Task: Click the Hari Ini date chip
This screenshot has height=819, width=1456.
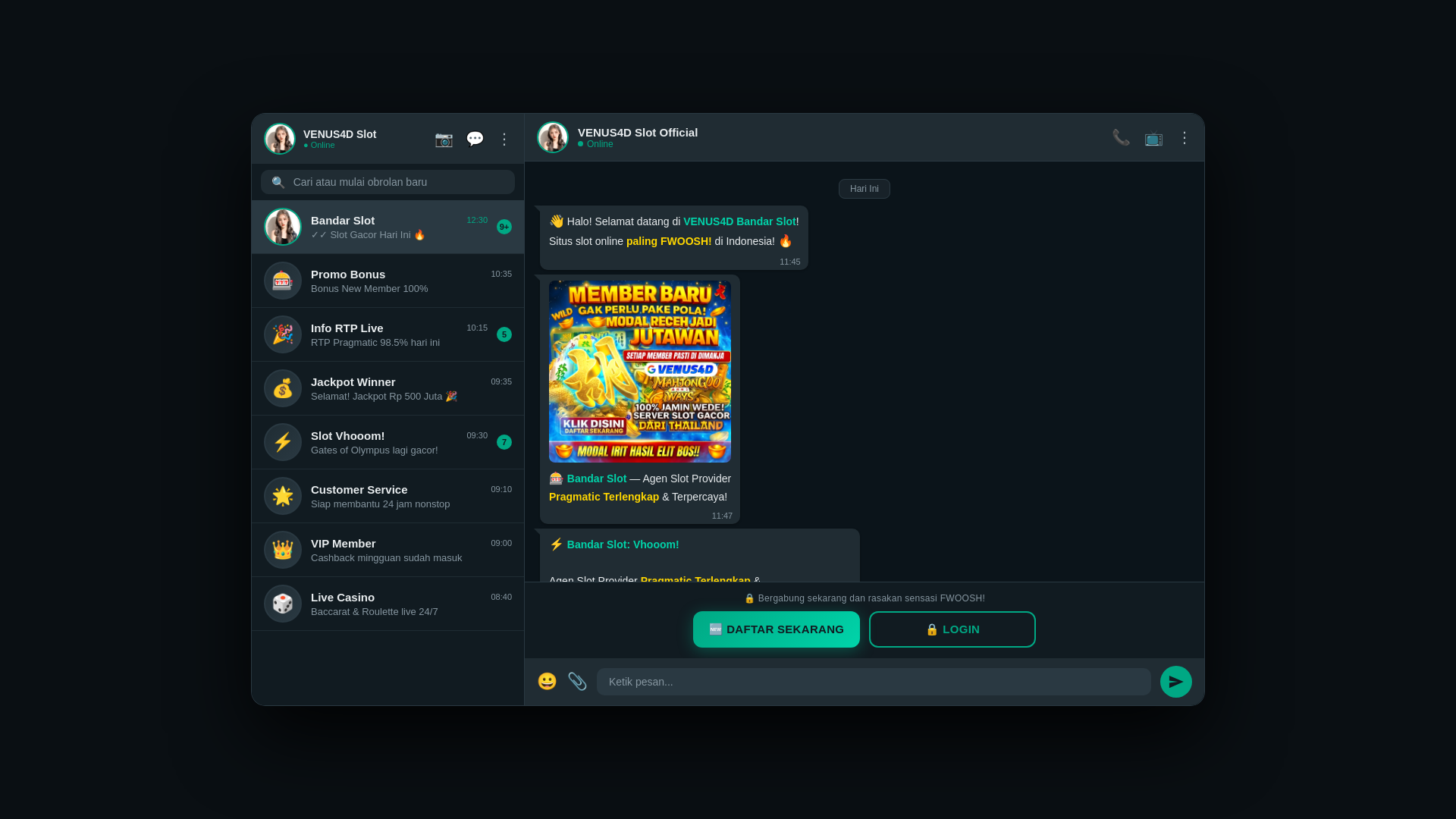Action: pyautogui.click(x=864, y=189)
